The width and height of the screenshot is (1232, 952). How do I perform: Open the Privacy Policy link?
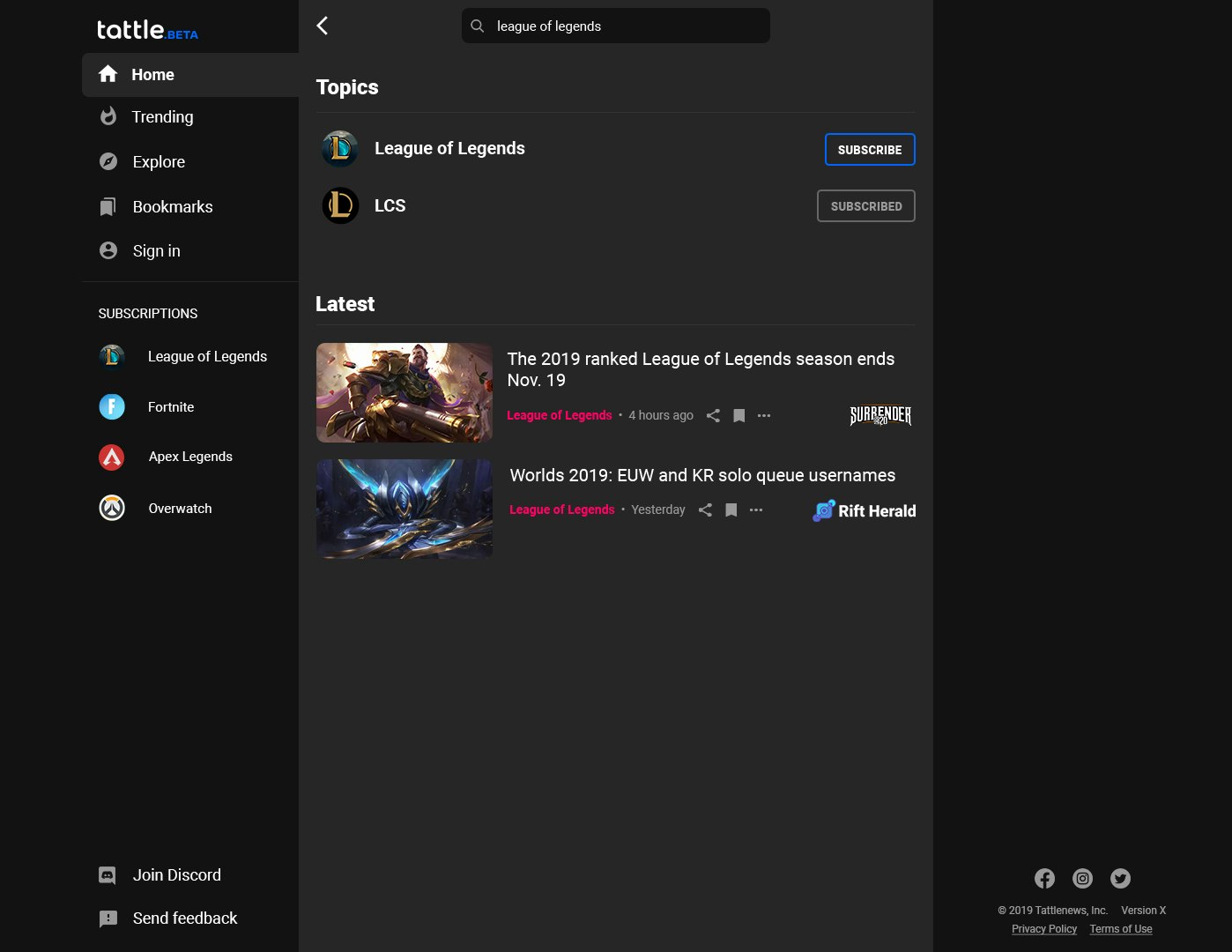tap(1044, 929)
